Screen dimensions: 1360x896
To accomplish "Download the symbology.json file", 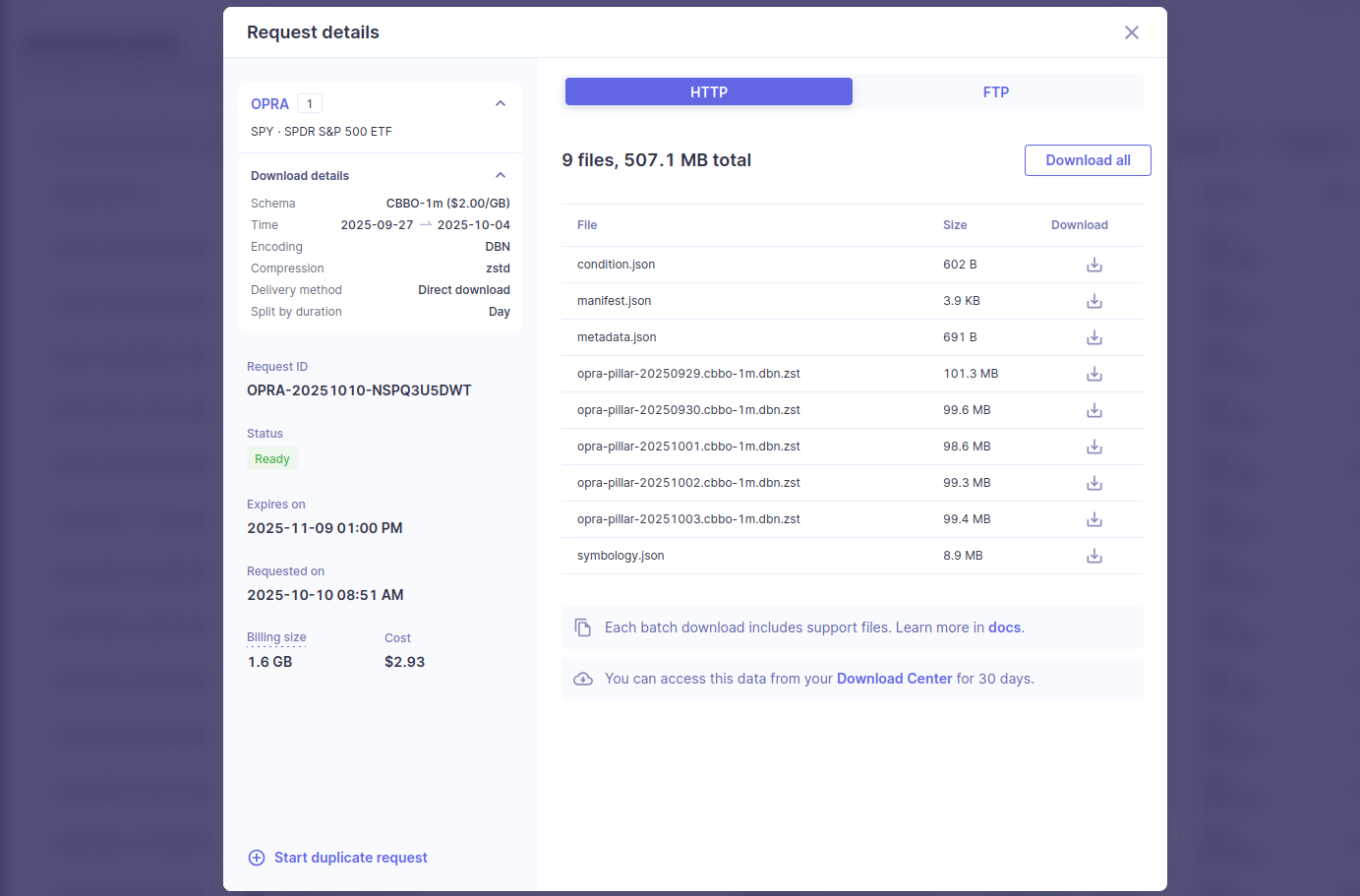I will pyautogui.click(x=1094, y=556).
